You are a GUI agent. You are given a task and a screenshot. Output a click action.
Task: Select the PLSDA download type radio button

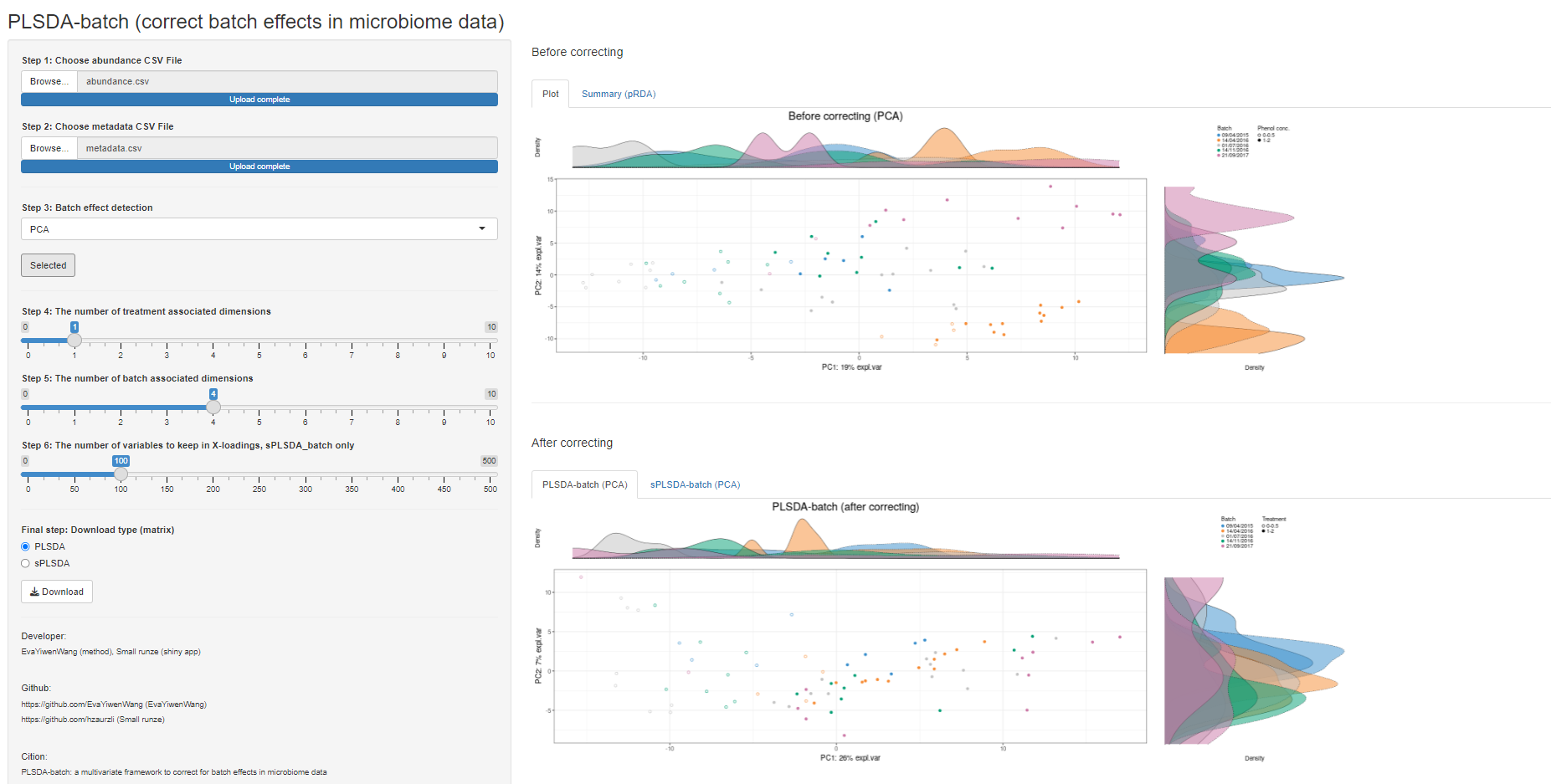pyautogui.click(x=25, y=546)
